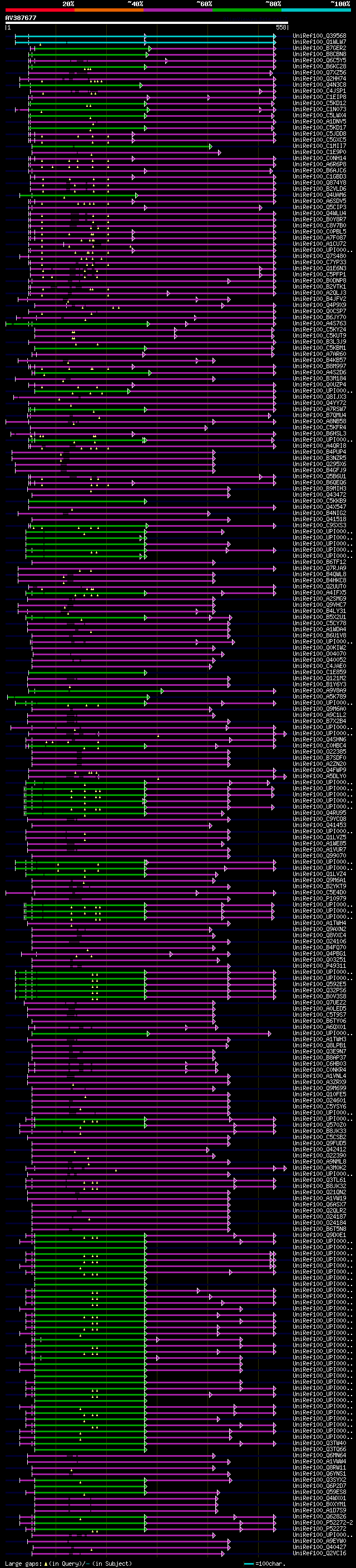Select hit label UniRef100_Q3SYX2
This screenshot has width=356, height=1568.
[x=319, y=1480]
